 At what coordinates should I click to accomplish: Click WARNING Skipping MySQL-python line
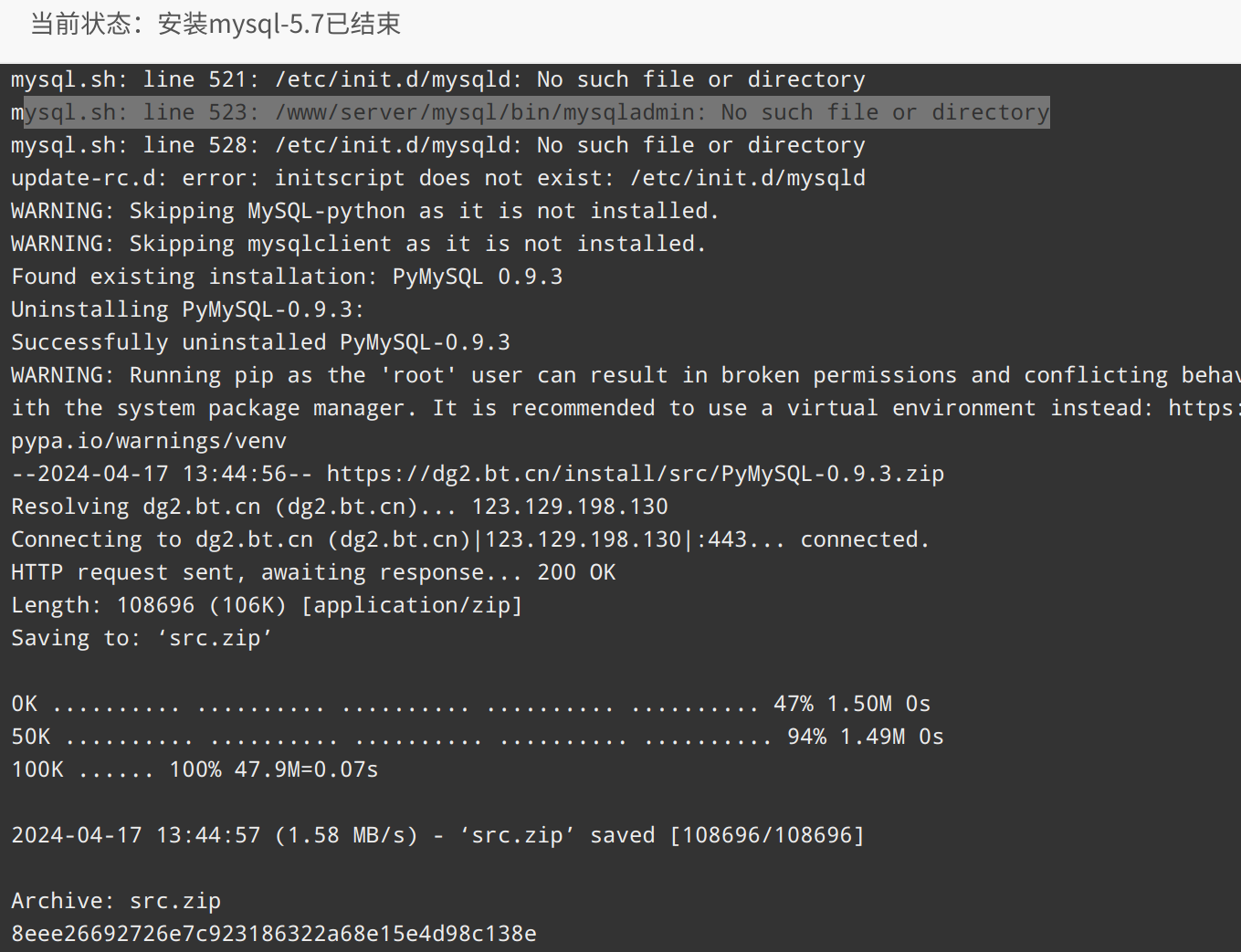click(365, 211)
